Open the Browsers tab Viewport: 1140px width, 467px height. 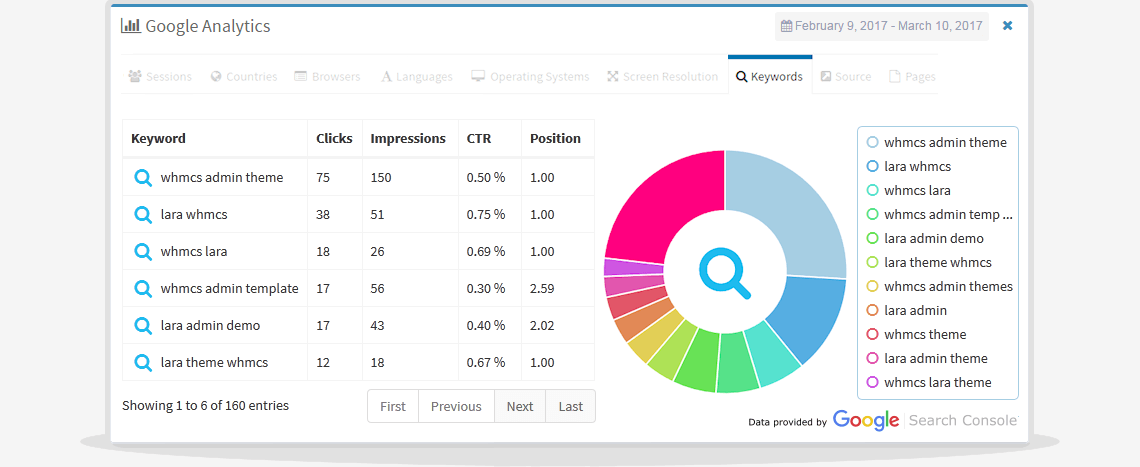click(x=327, y=76)
